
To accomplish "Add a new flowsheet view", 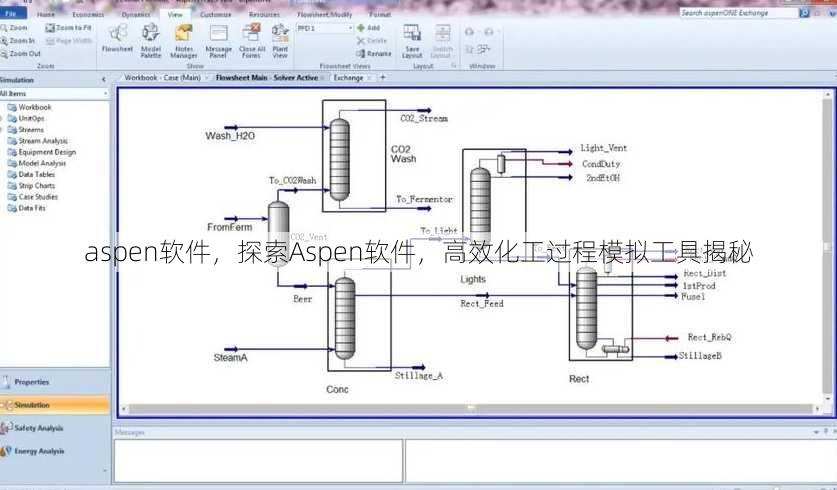I will (x=368, y=28).
